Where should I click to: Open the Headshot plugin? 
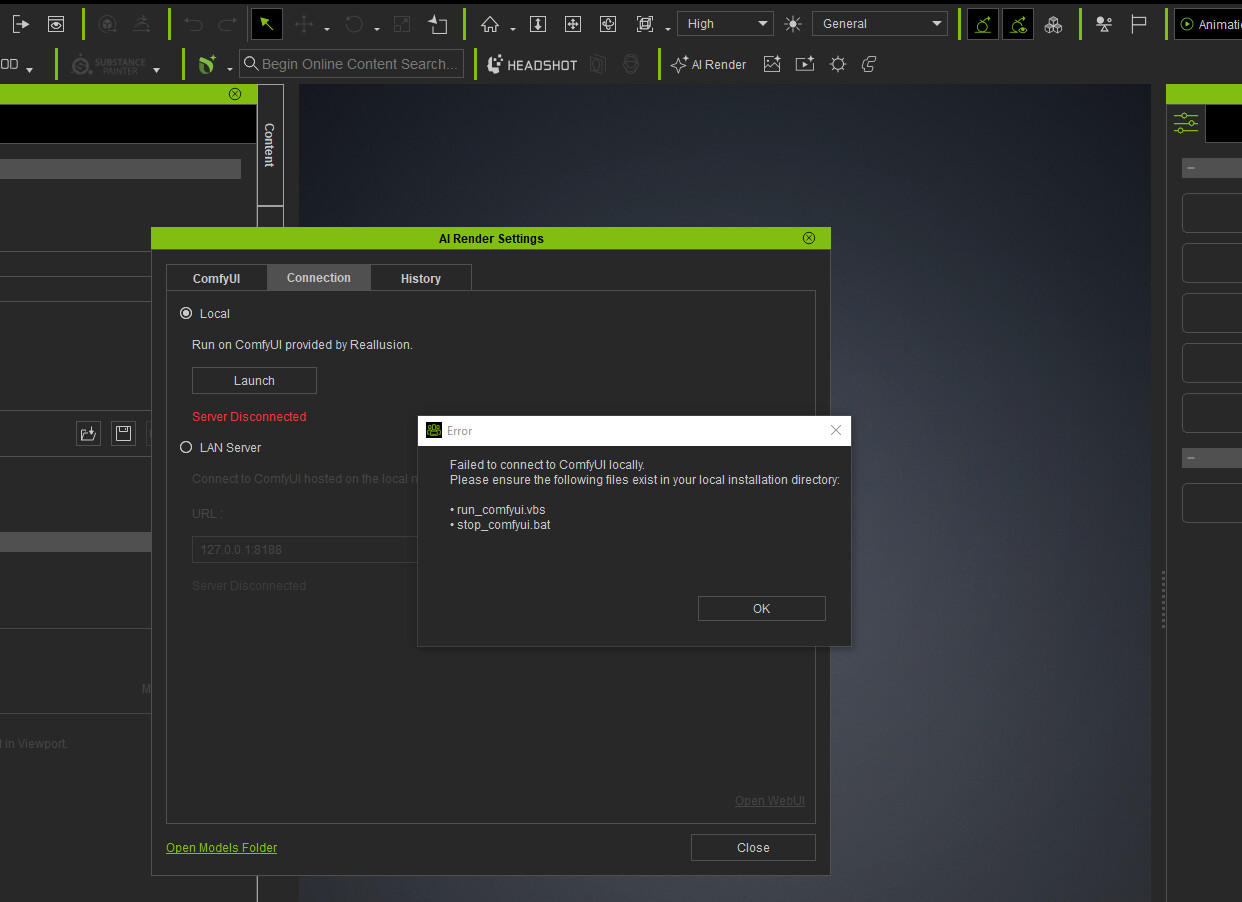tap(532, 64)
